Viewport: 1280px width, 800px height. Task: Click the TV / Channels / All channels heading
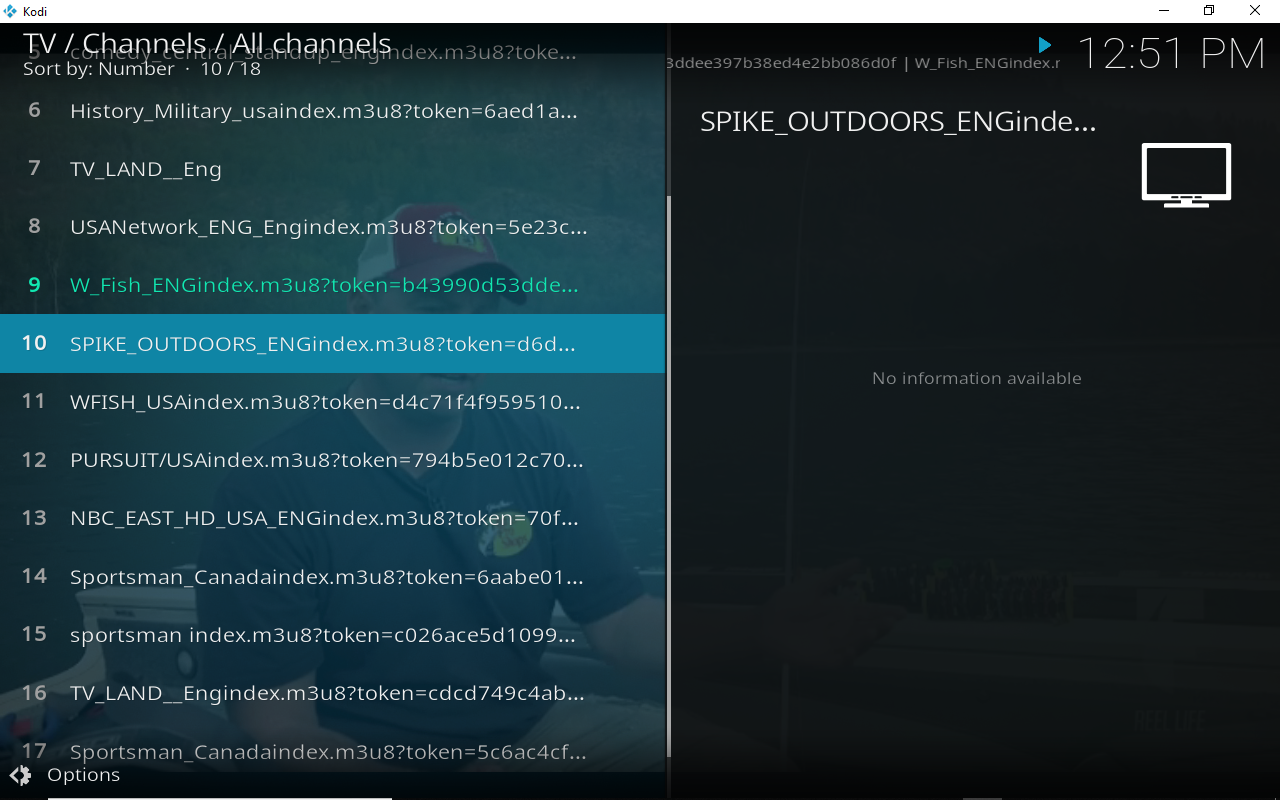pyautogui.click(x=207, y=43)
